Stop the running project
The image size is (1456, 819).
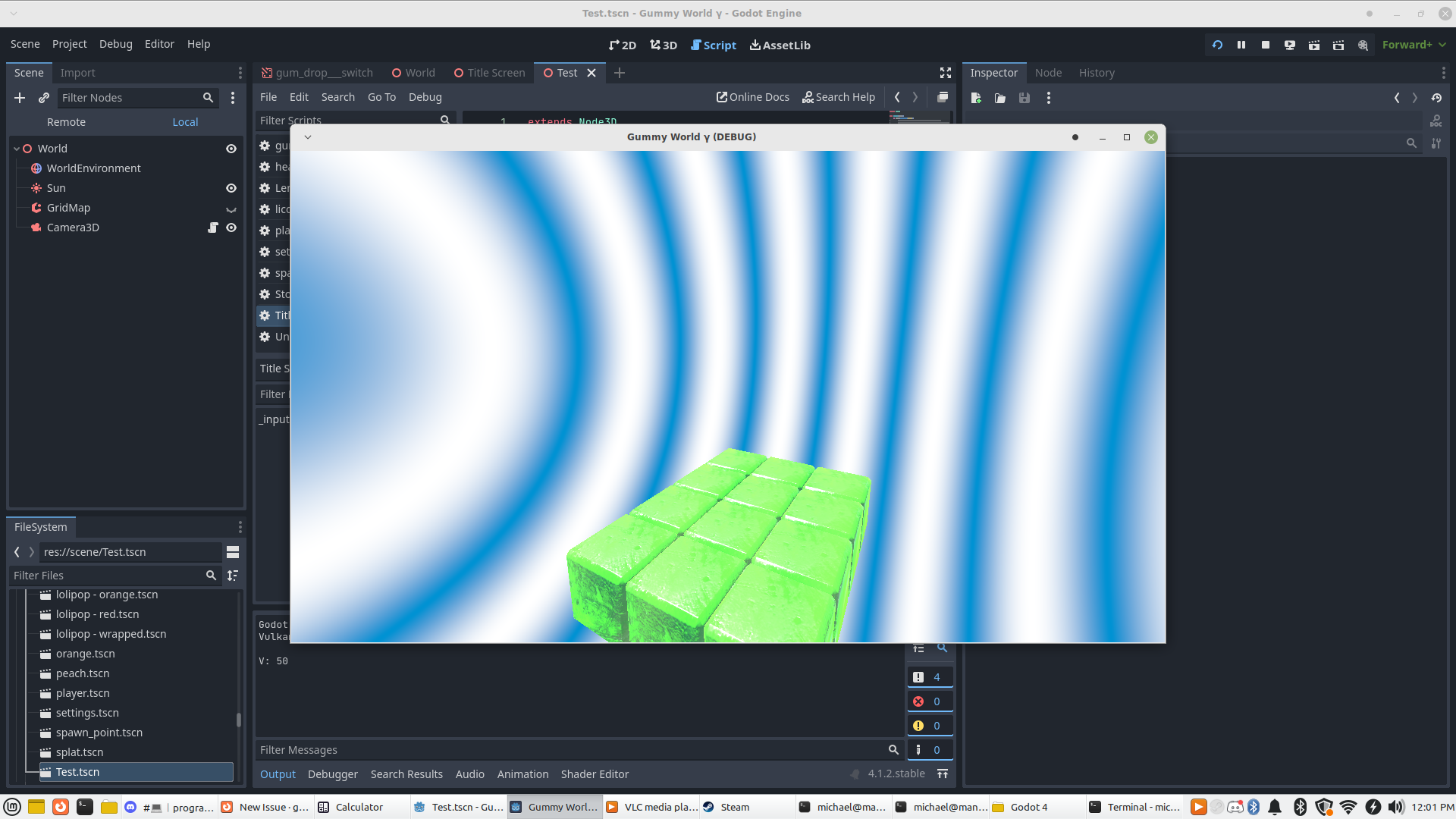[1265, 45]
